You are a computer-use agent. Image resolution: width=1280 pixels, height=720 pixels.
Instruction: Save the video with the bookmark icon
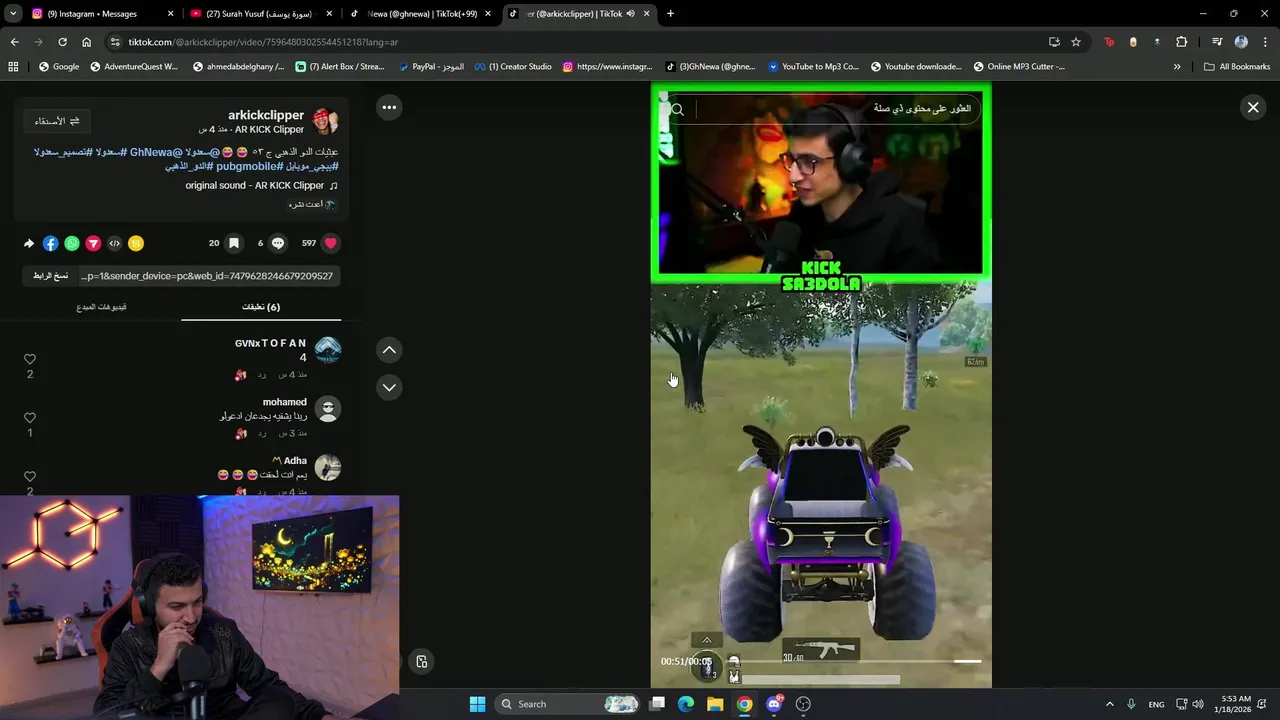tap(233, 243)
